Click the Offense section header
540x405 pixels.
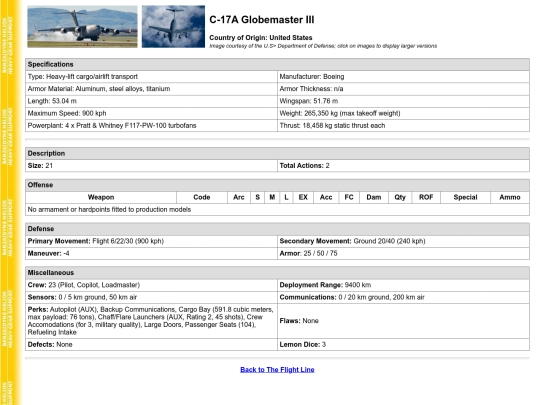(277, 185)
